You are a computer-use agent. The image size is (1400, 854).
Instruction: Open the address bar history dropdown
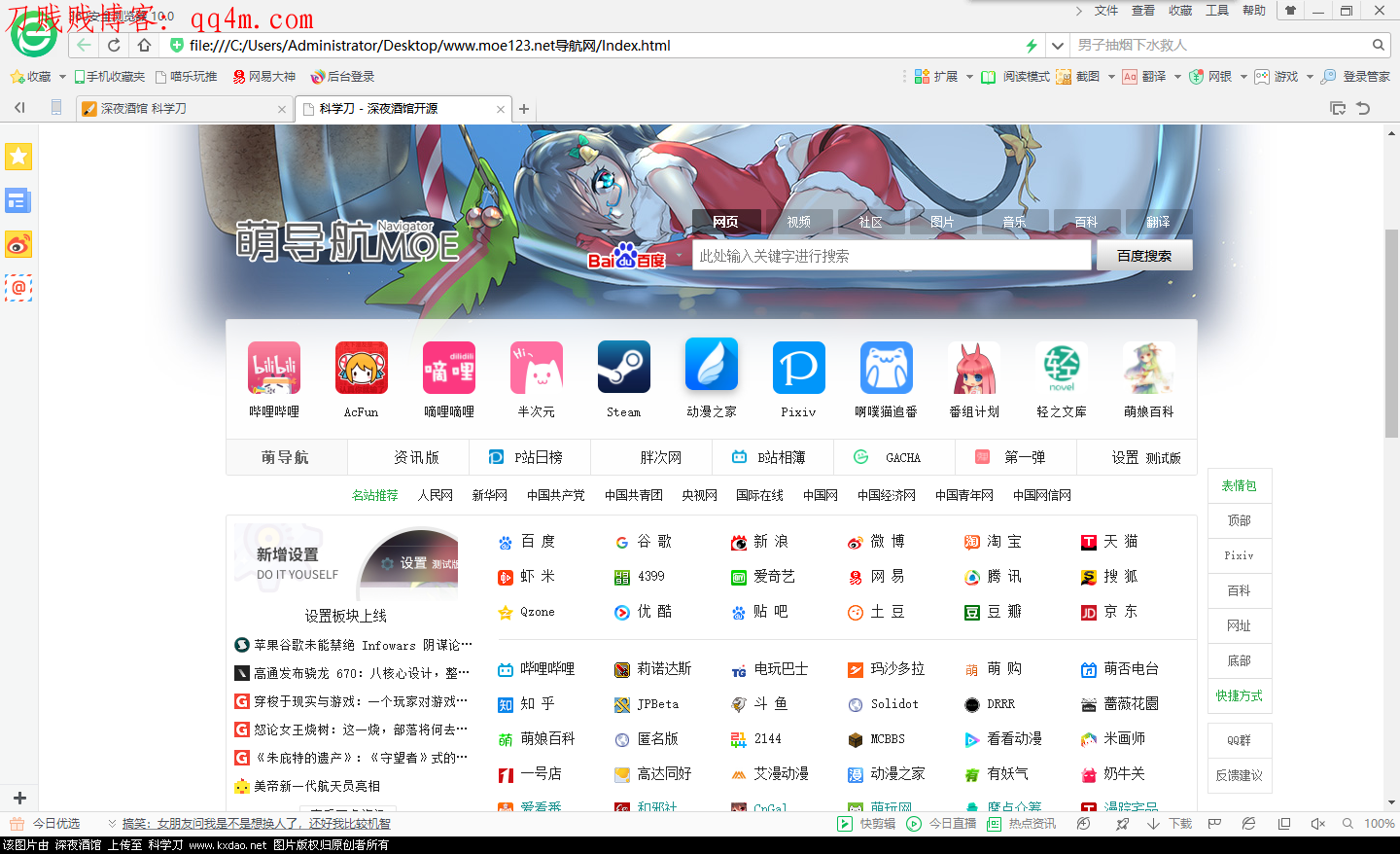(x=1058, y=45)
